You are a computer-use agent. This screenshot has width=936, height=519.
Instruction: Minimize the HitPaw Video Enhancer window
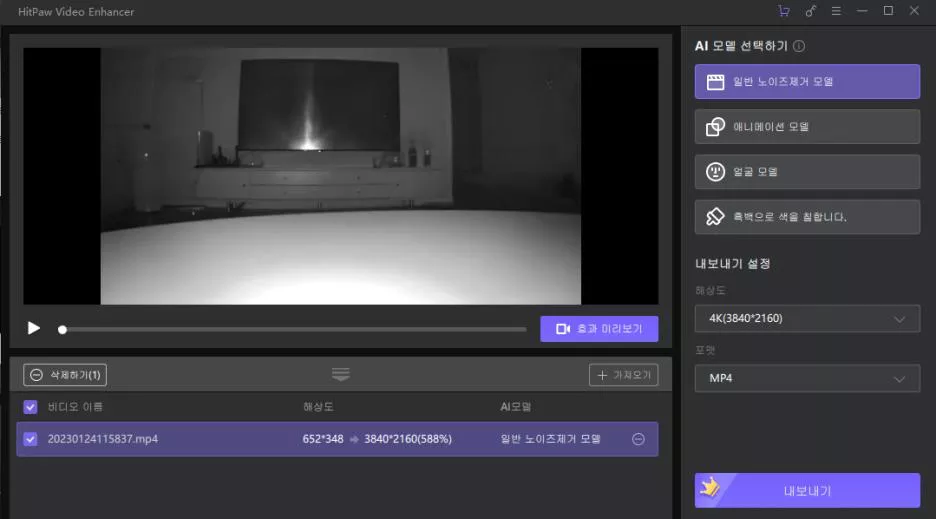point(862,11)
